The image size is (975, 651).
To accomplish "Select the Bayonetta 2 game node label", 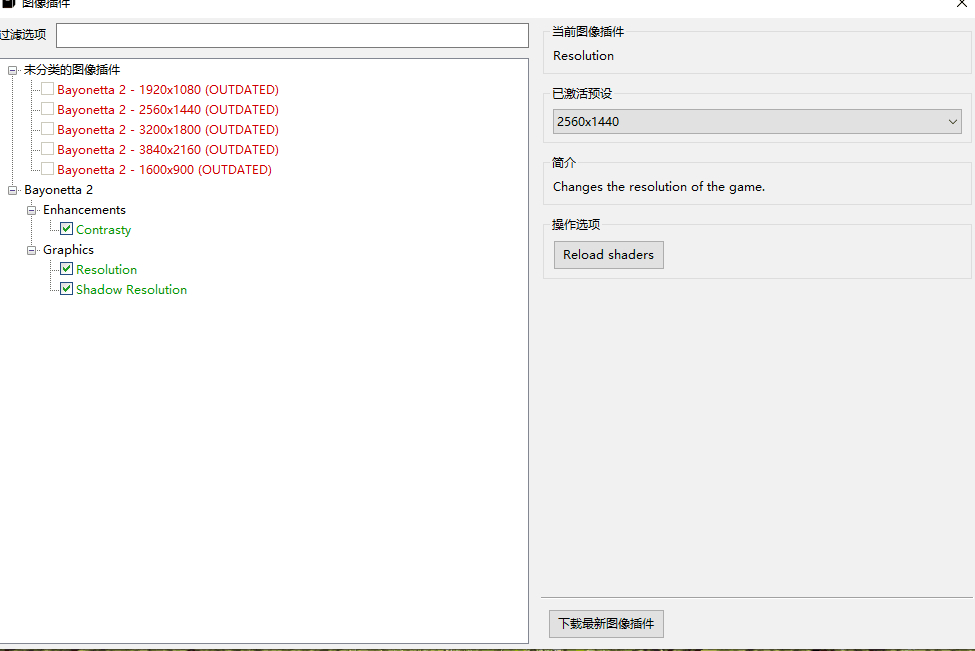I will [x=58, y=190].
